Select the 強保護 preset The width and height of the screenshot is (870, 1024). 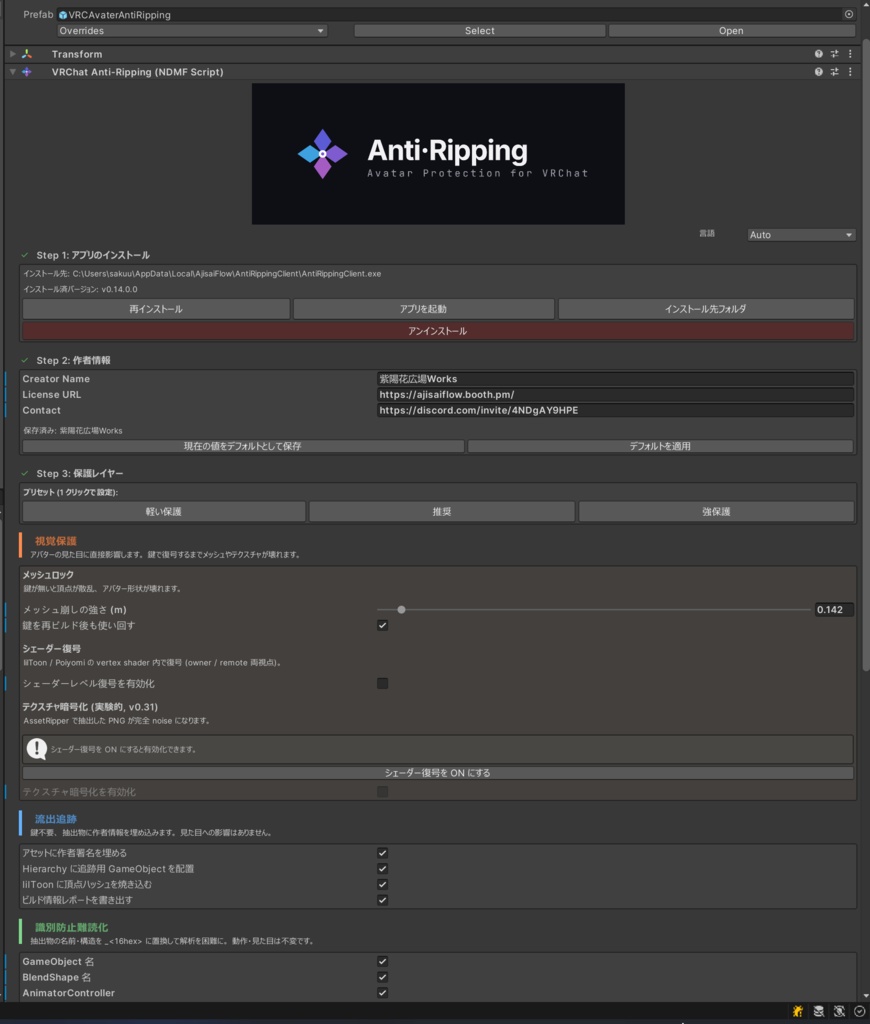pyautogui.click(x=717, y=511)
